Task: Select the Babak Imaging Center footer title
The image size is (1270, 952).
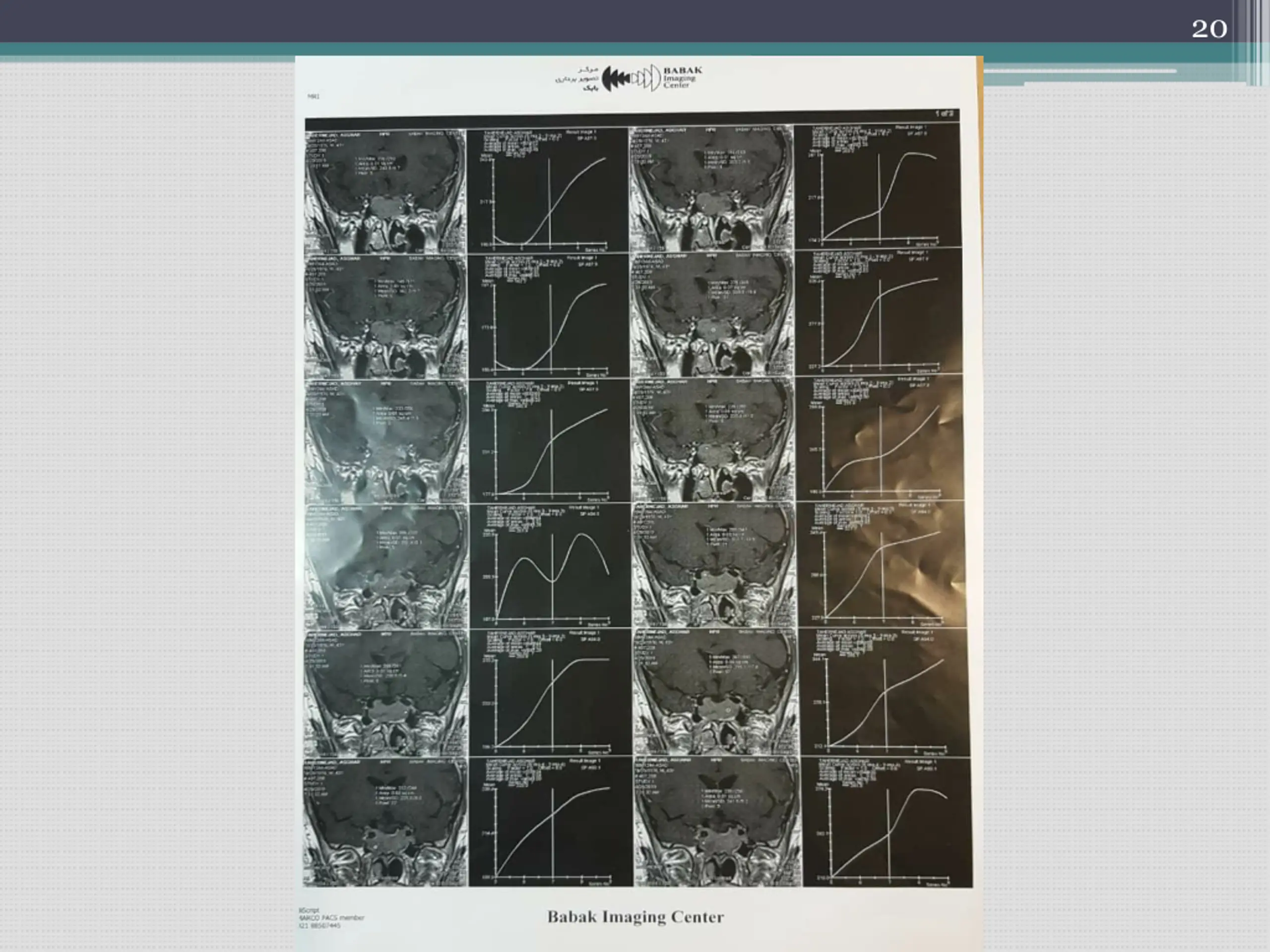Action: 635,916
